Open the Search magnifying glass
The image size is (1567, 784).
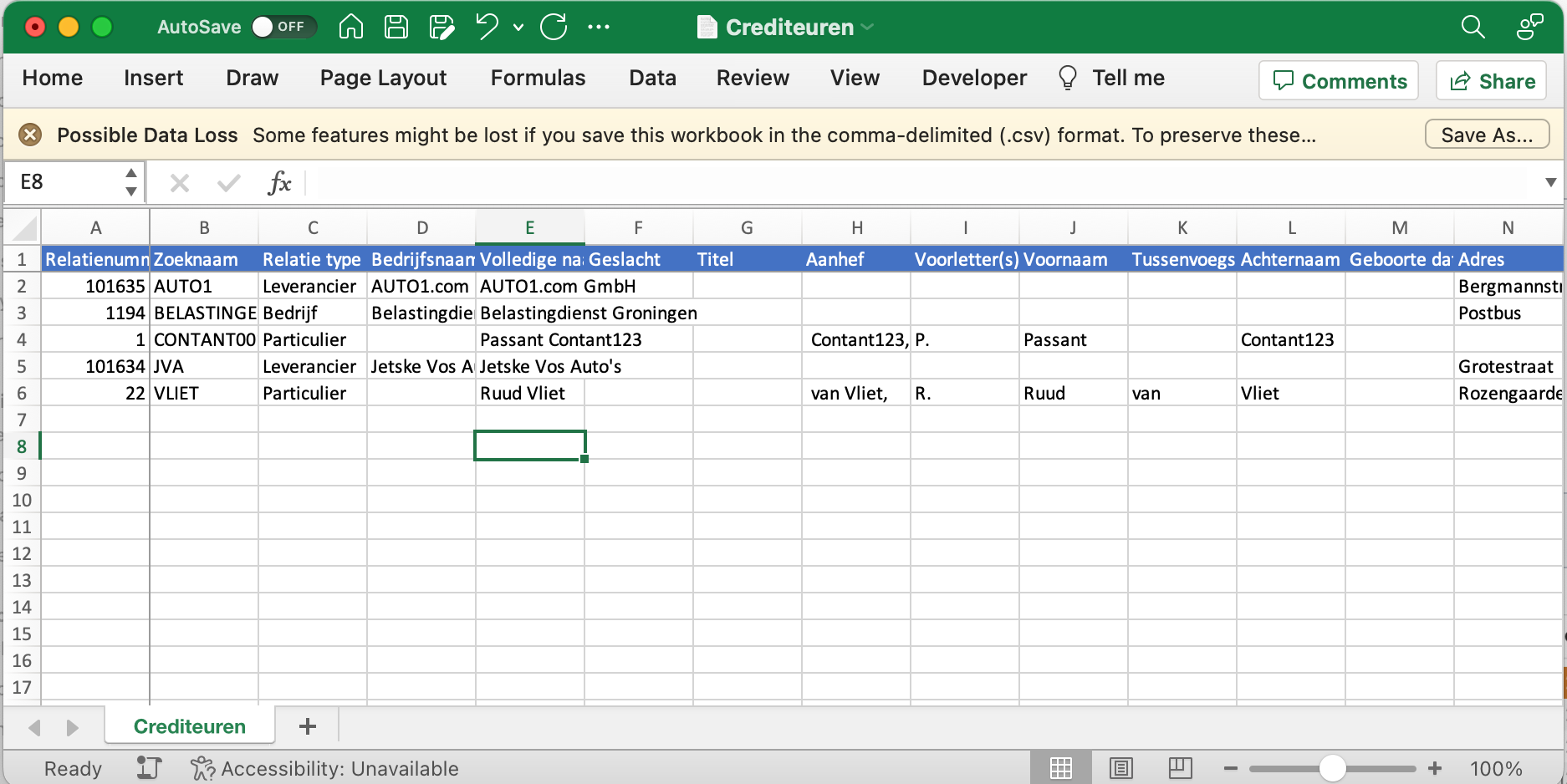click(1473, 27)
